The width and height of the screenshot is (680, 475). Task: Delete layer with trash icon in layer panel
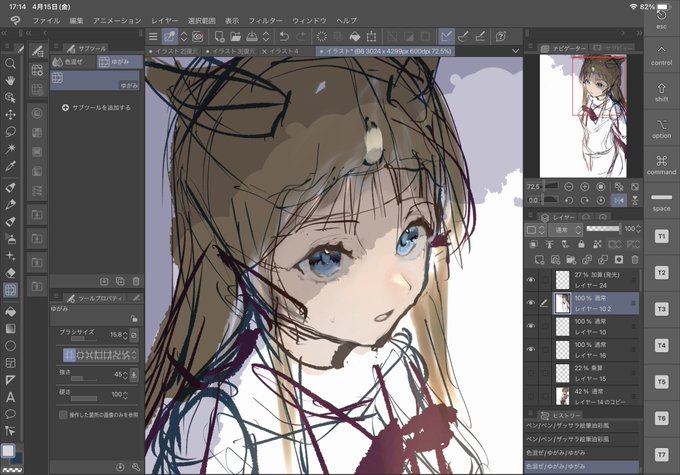click(635, 259)
